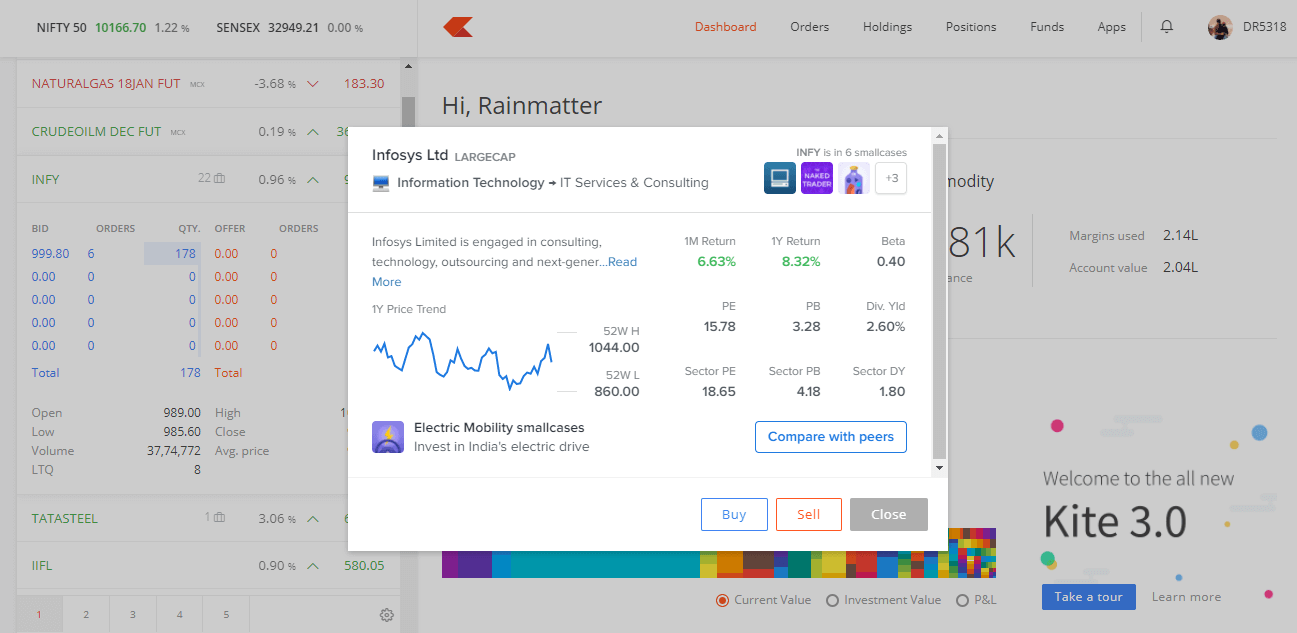Open the notifications bell
This screenshot has height=633, width=1297.
pyautogui.click(x=1166, y=27)
